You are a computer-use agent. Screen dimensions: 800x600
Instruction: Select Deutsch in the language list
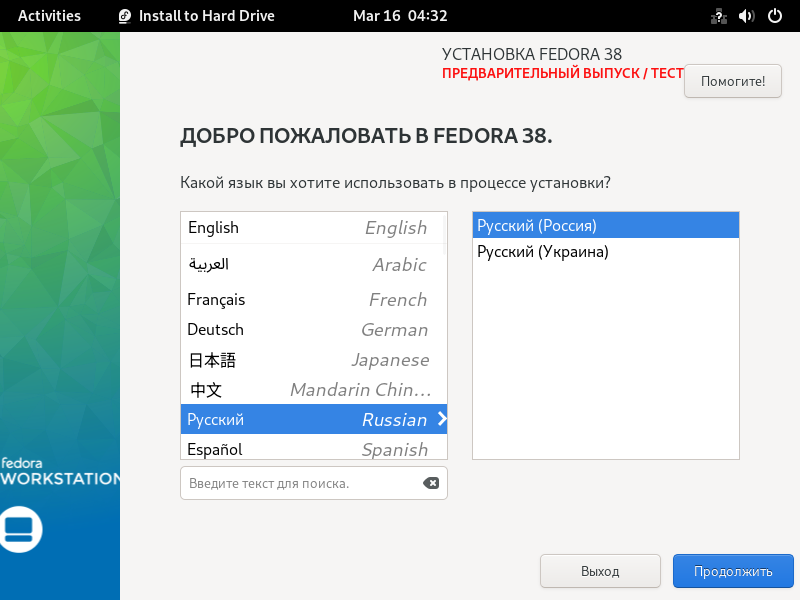point(313,330)
